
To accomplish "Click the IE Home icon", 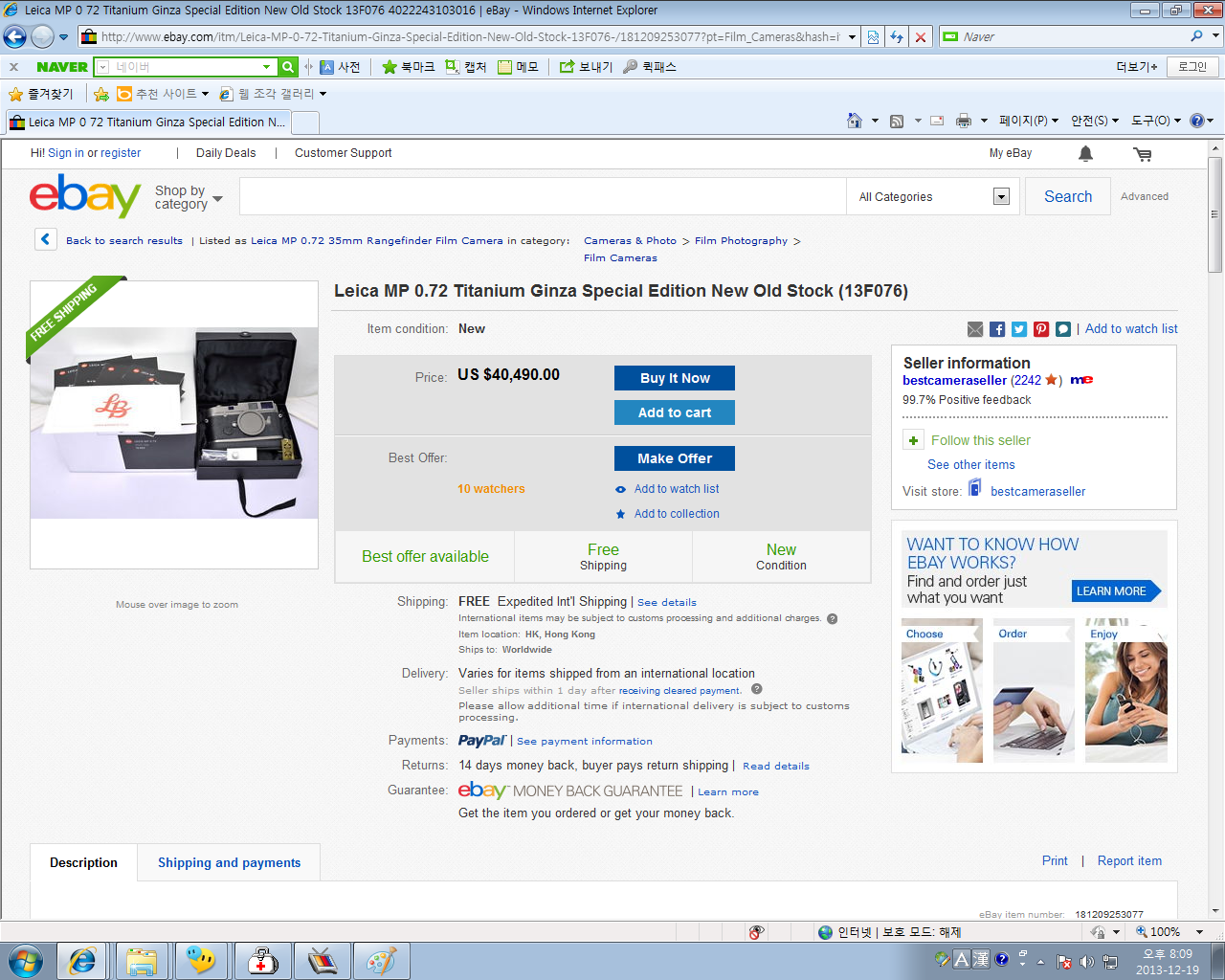I will [x=855, y=121].
